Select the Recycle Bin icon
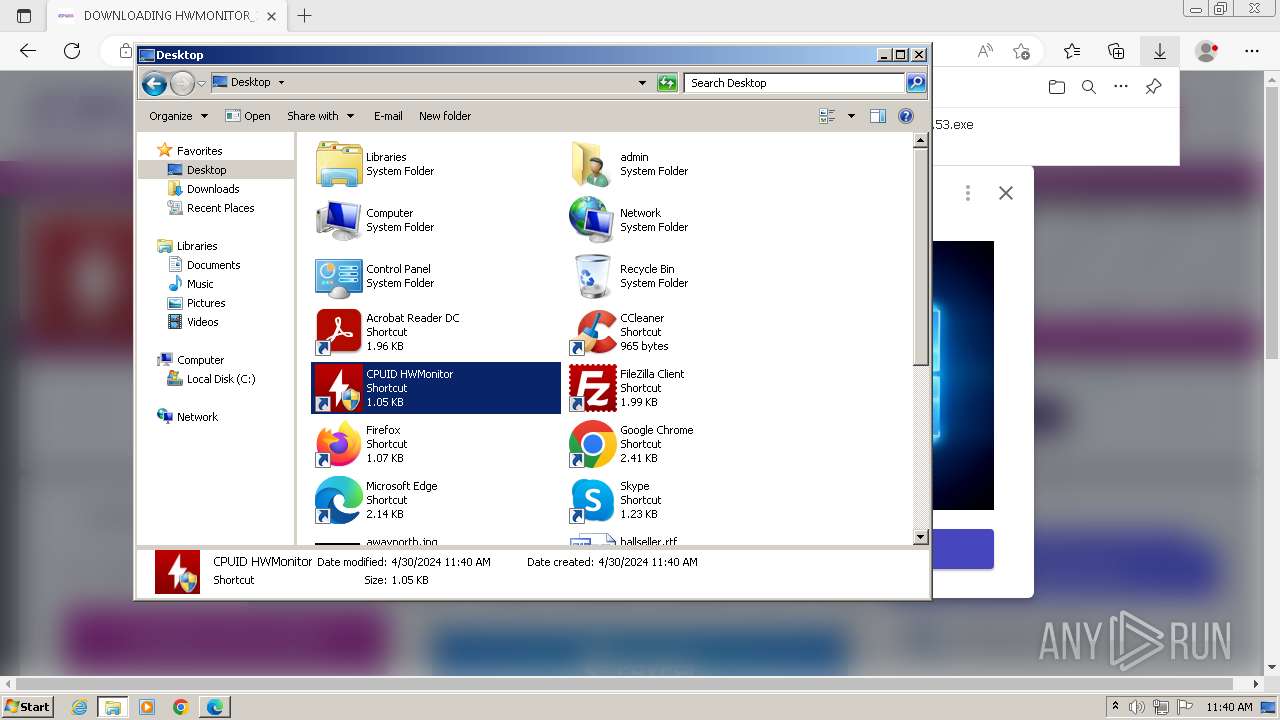This screenshot has height=720, width=1280. 592,276
